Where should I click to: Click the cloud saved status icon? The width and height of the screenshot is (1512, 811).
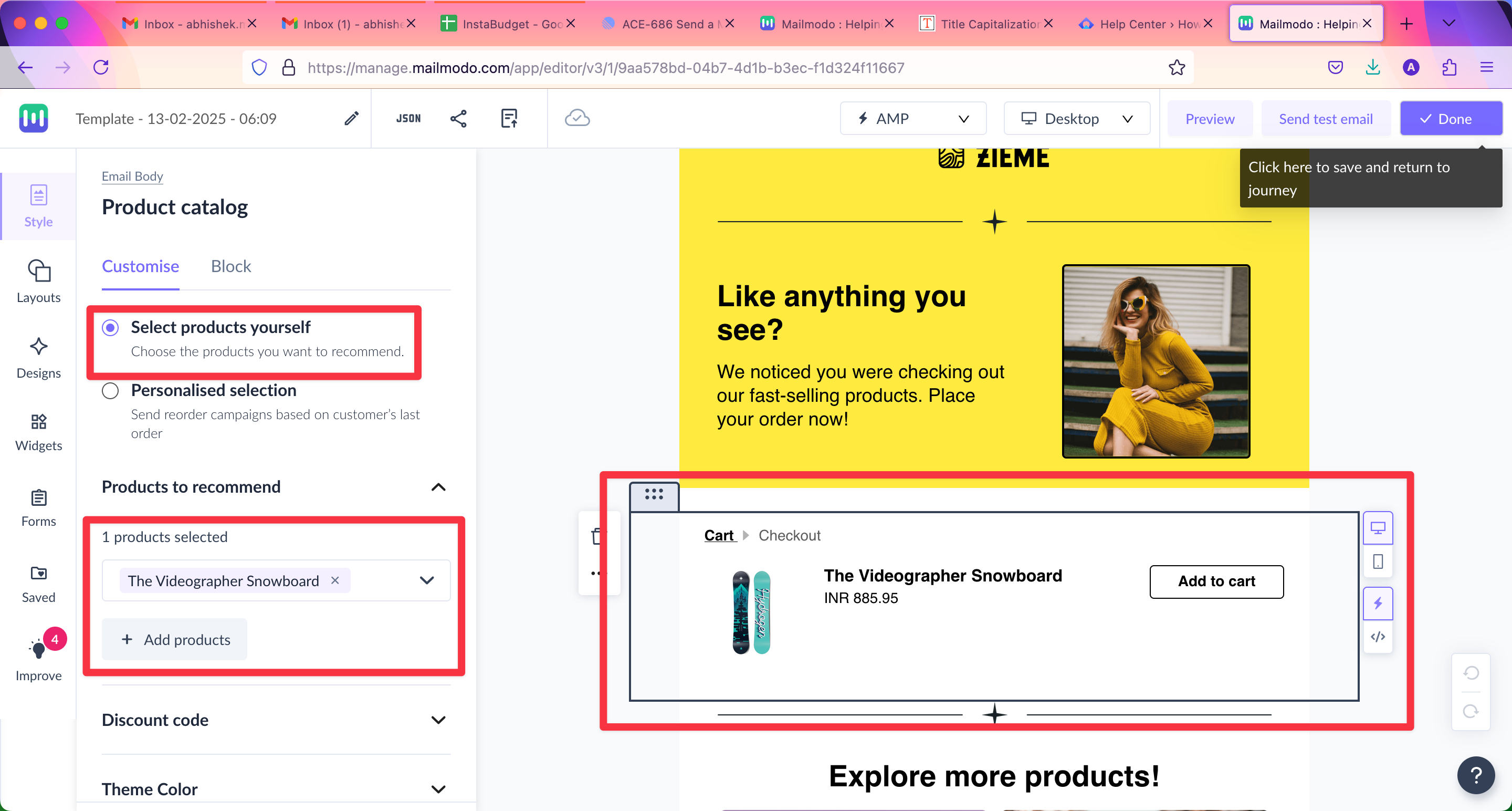tap(577, 118)
